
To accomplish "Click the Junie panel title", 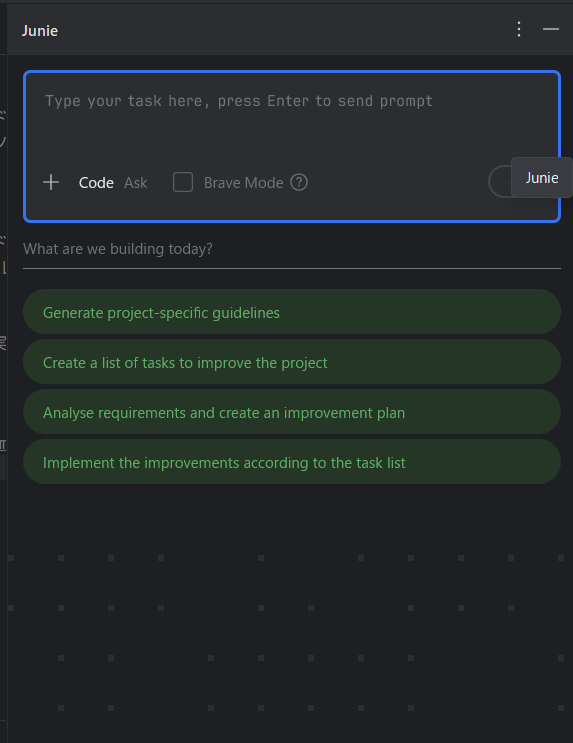I will [40, 31].
